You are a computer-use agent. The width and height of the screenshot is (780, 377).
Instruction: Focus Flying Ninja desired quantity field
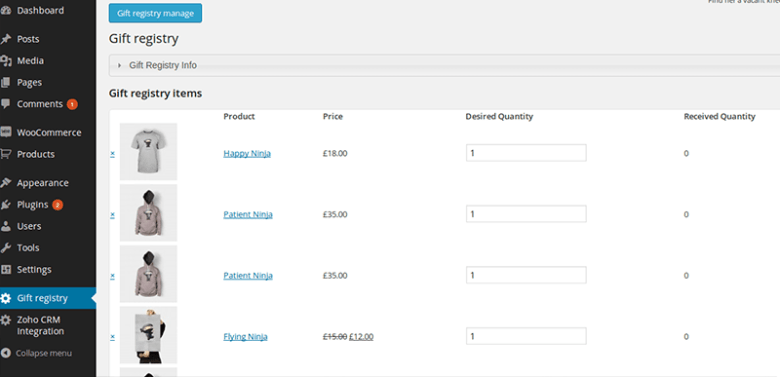point(526,336)
